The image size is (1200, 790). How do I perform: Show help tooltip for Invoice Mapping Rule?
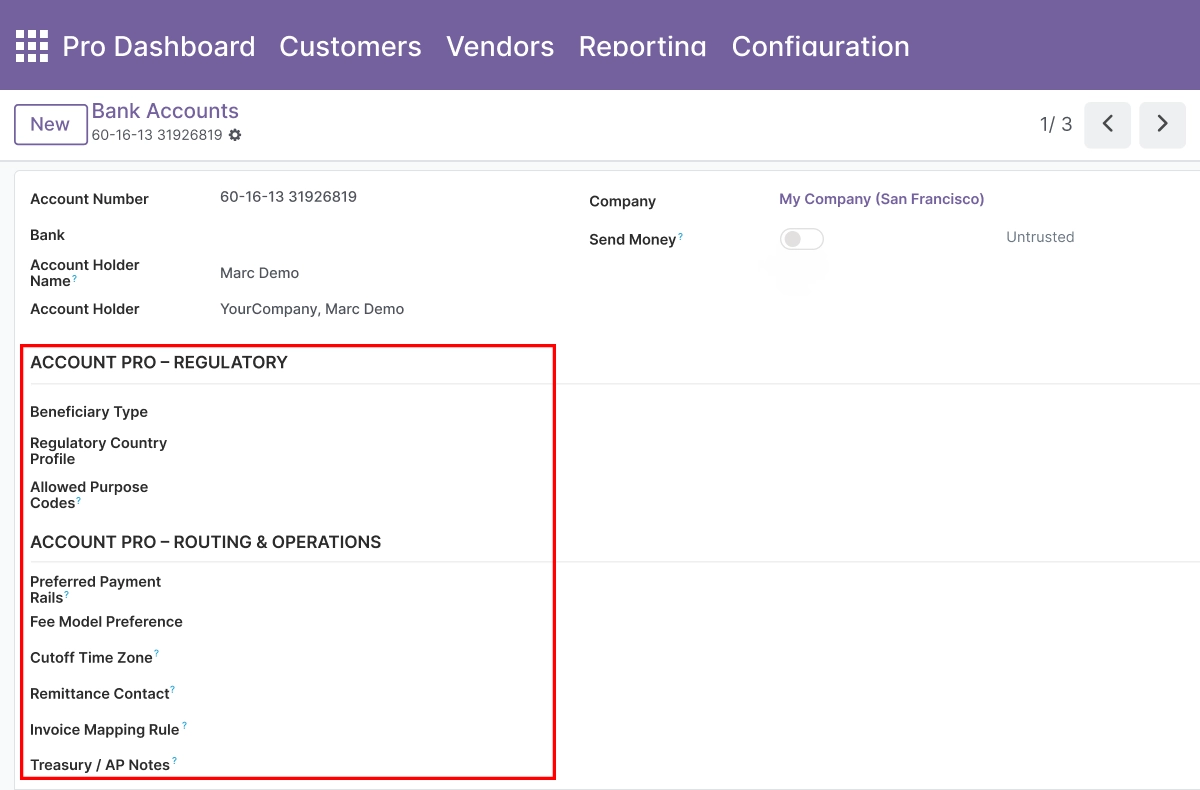tap(184, 726)
